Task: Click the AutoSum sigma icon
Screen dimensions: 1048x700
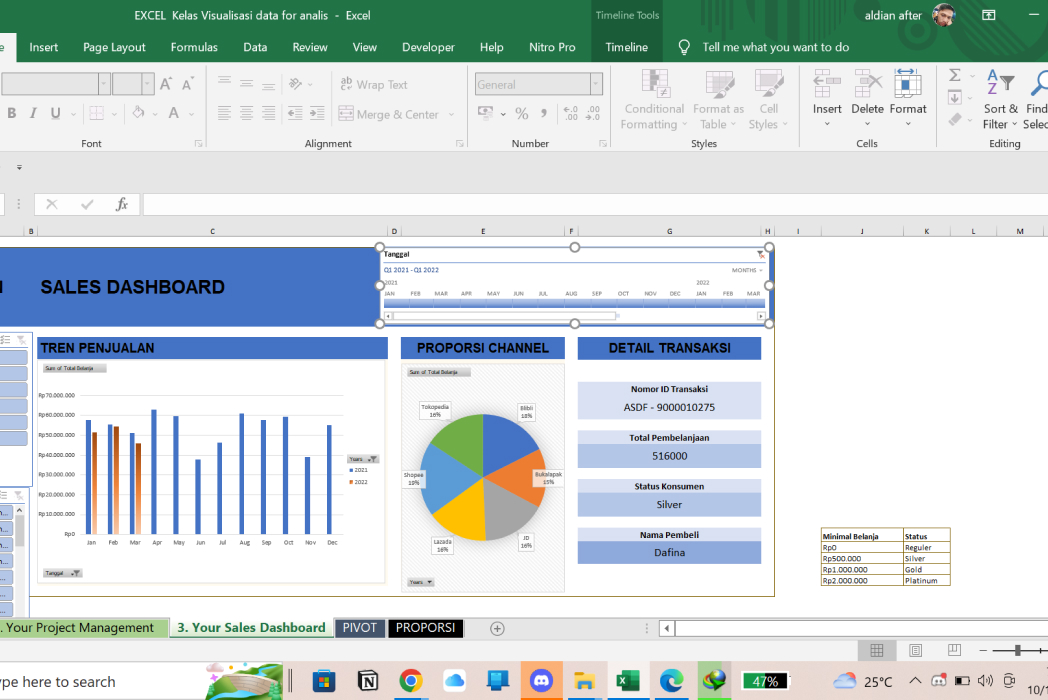Action: pyautogui.click(x=955, y=76)
